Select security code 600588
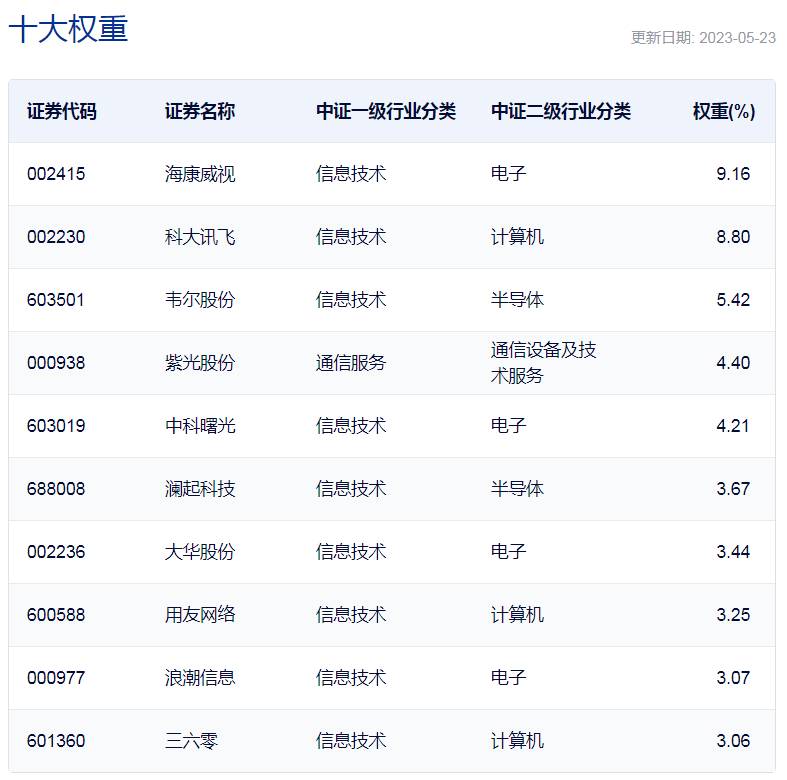Screen dimensions: 787x780 tap(56, 615)
